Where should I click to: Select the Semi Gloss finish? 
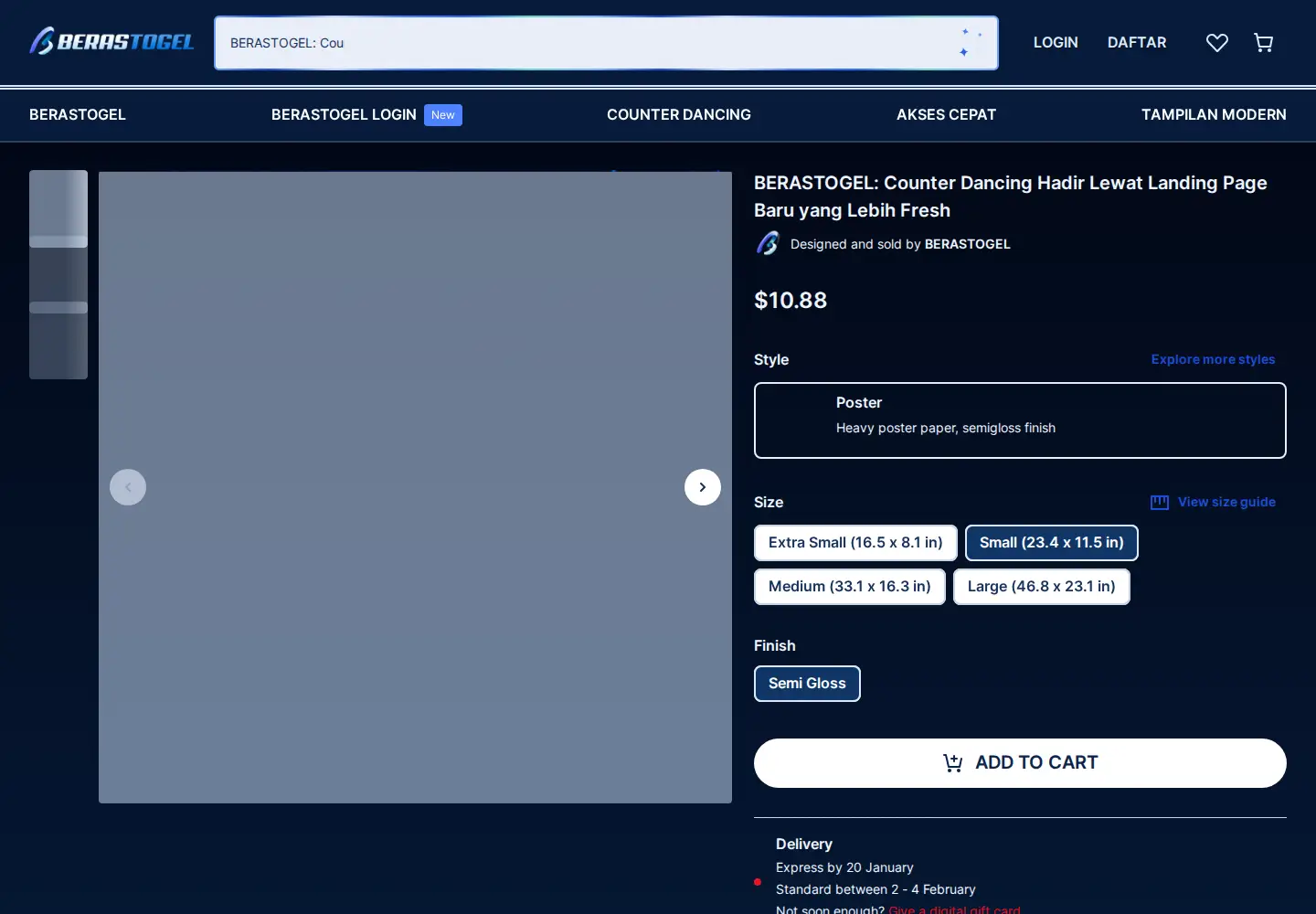[x=807, y=684]
